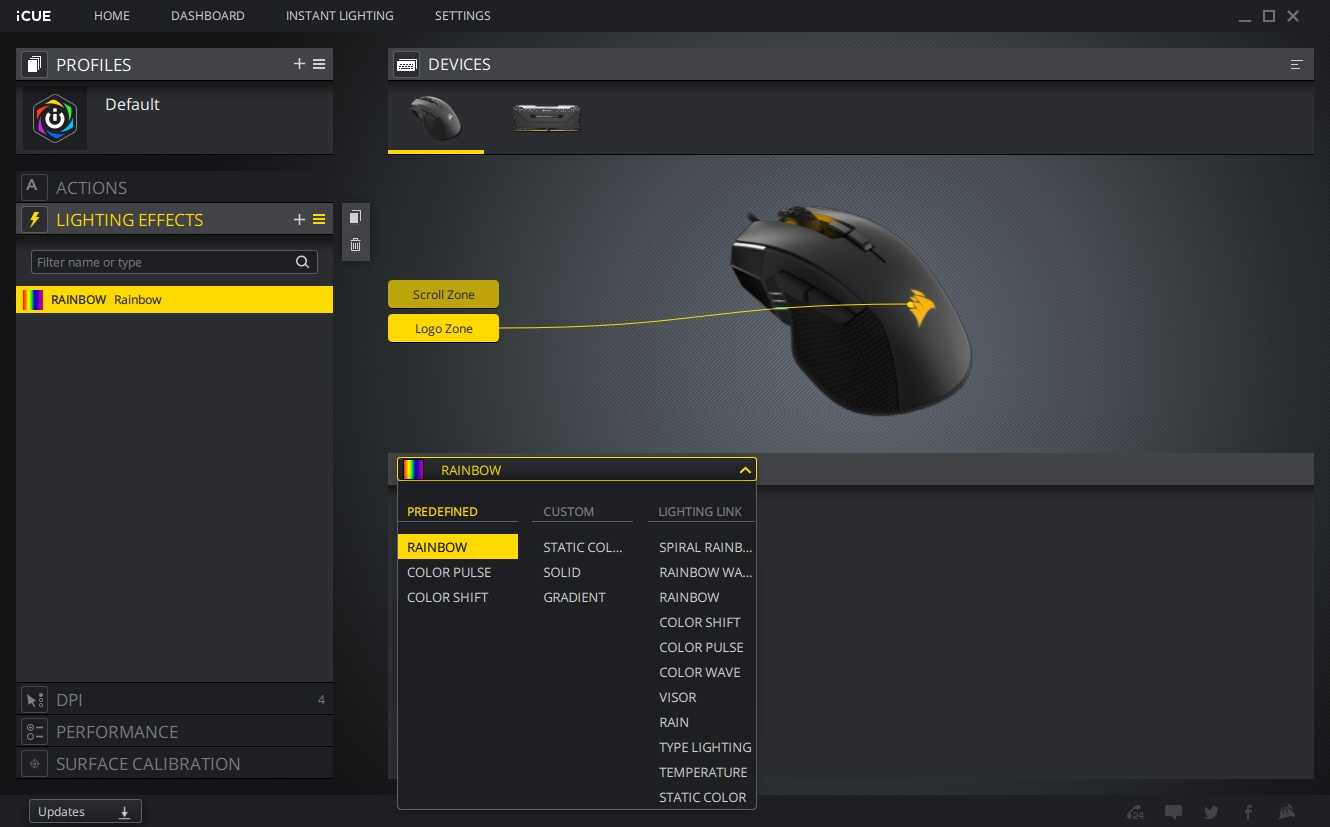
Task: Toggle the Logo Zone selection
Action: click(x=443, y=328)
